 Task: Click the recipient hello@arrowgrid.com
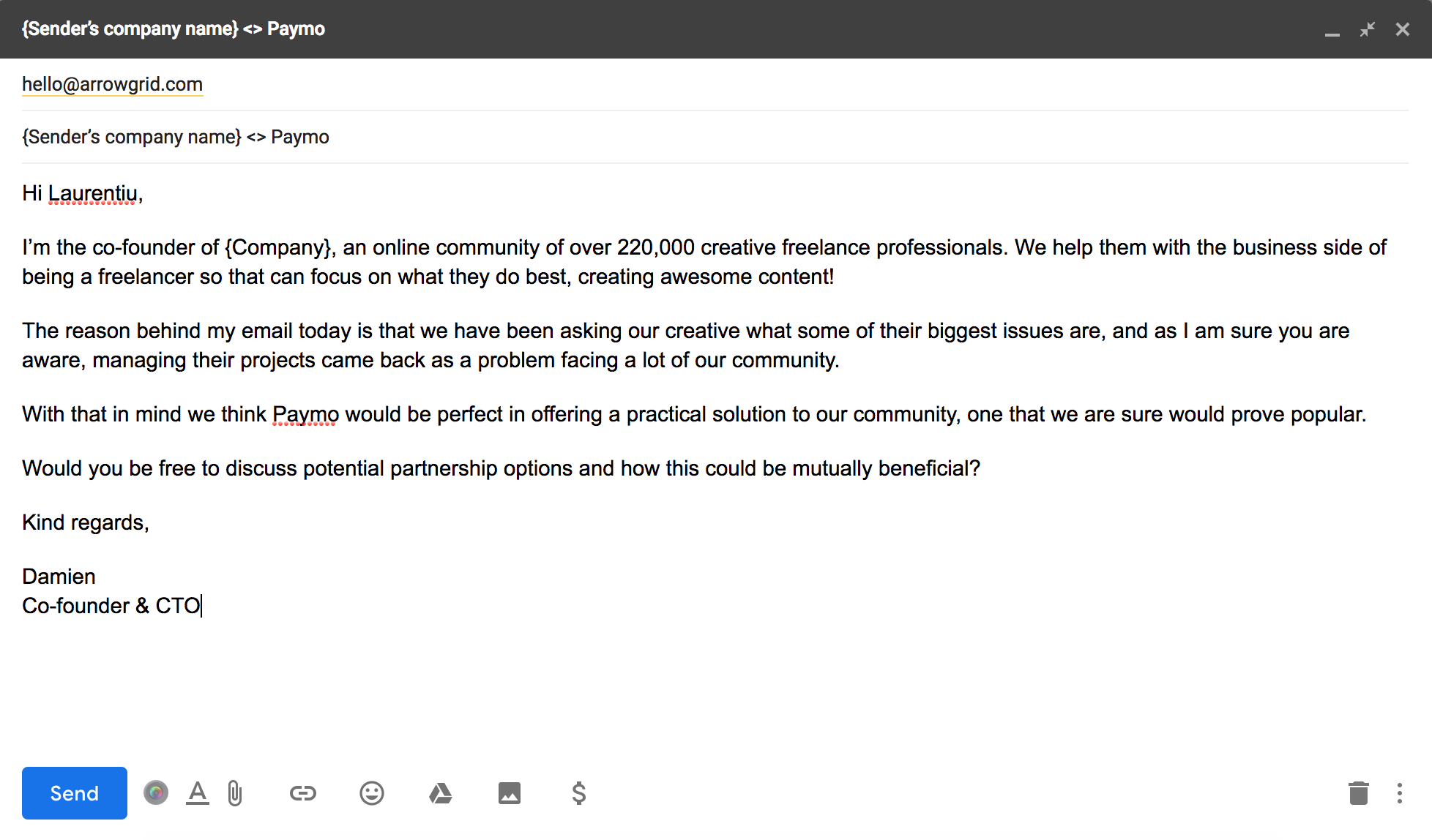112,85
